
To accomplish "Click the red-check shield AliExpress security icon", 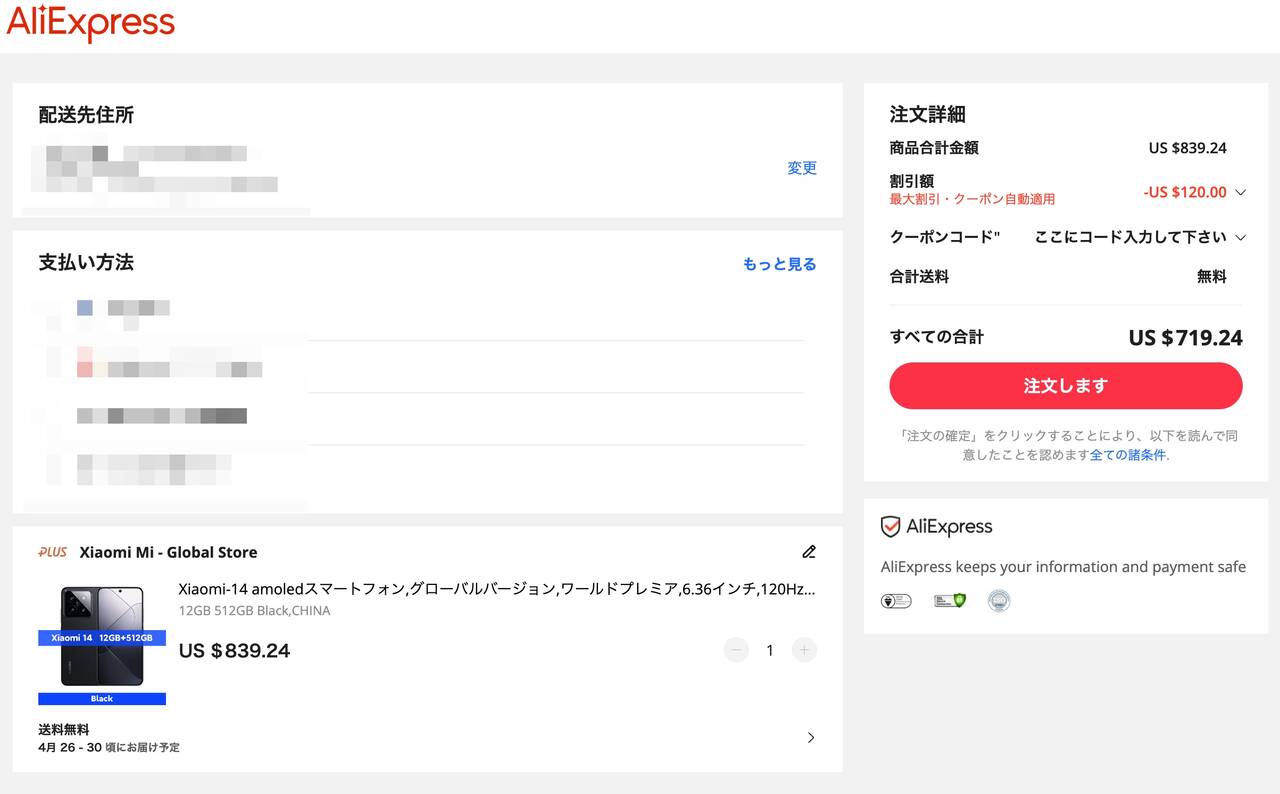I will 890,527.
